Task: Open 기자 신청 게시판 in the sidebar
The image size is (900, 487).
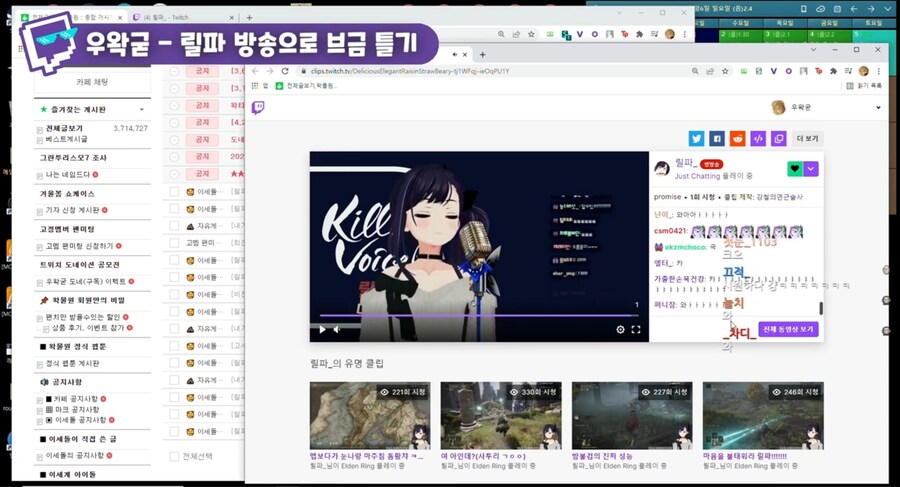Action: pos(72,210)
